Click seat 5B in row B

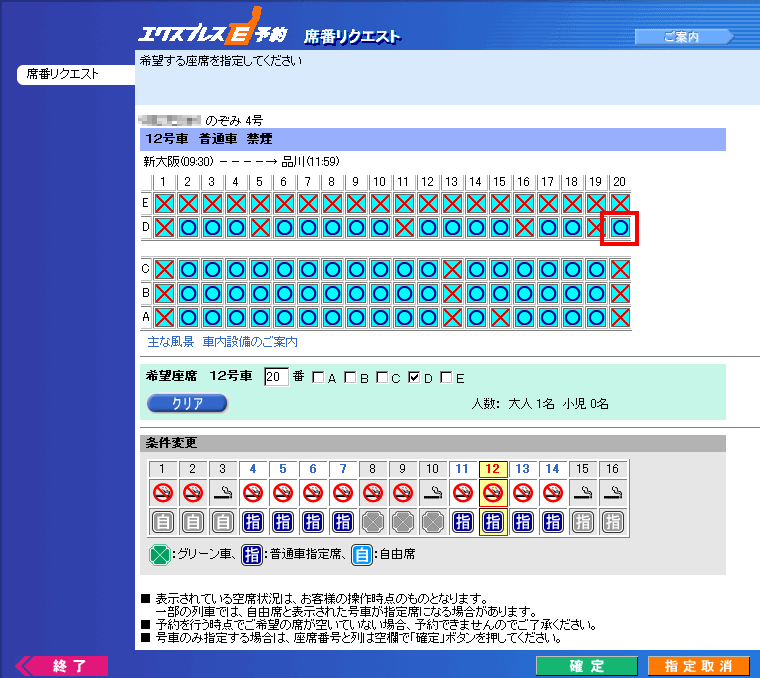[x=260, y=293]
